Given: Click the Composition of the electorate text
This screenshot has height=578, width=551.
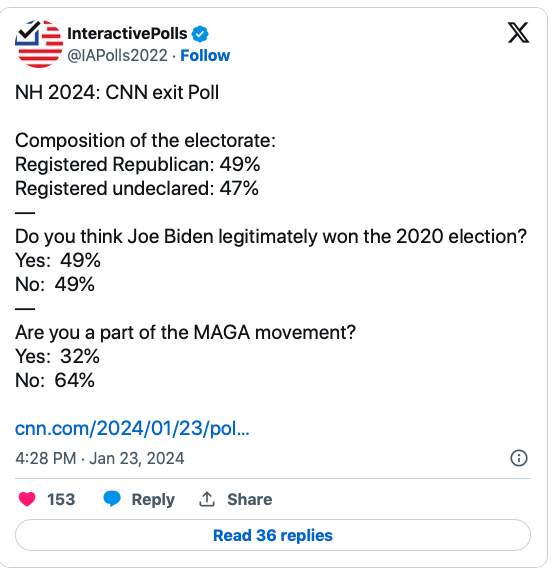Looking at the screenshot, I should (x=145, y=140).
